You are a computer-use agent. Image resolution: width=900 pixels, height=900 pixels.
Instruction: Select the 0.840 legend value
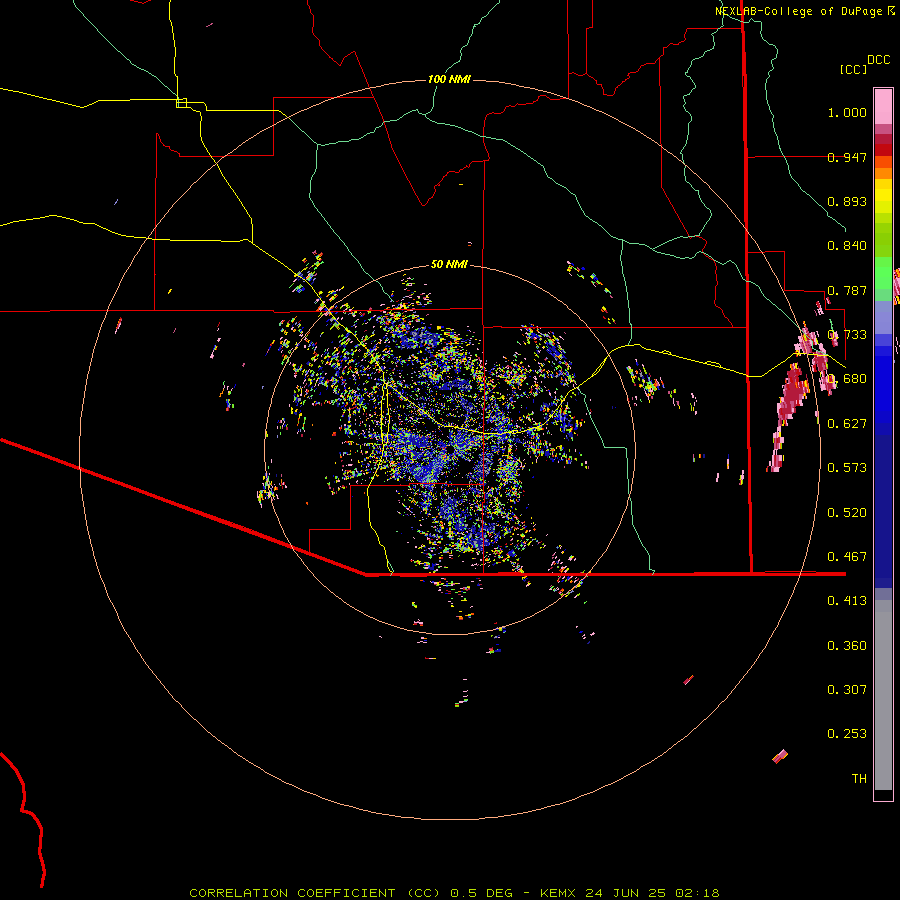click(x=847, y=246)
